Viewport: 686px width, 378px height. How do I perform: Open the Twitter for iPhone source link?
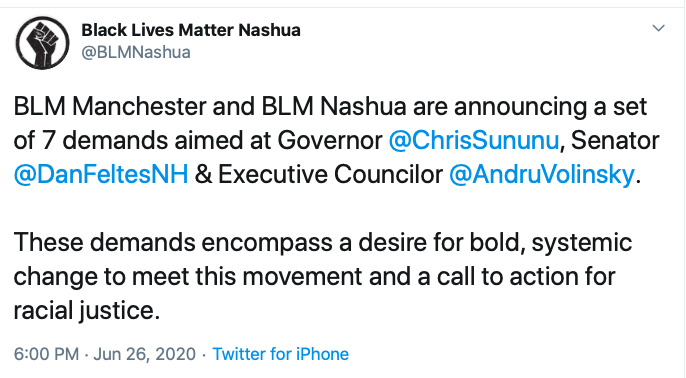pos(280,354)
